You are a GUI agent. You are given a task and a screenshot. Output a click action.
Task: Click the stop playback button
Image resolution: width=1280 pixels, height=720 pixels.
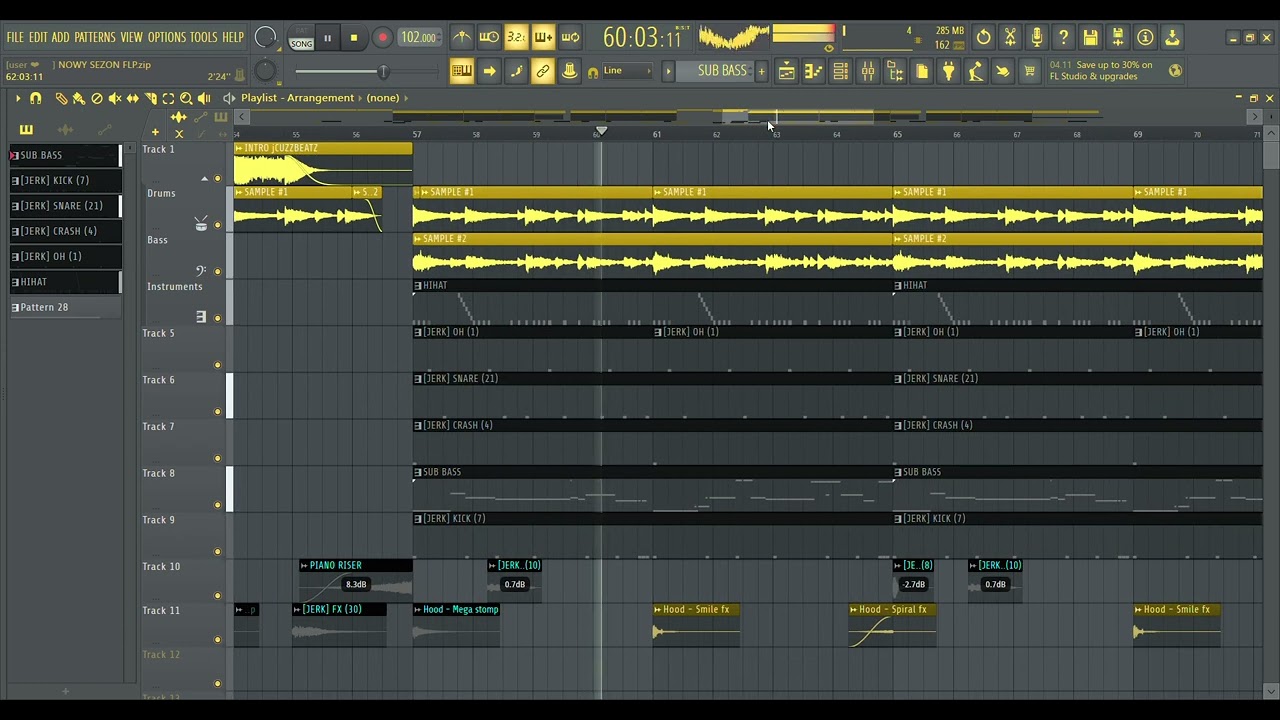tap(353, 39)
